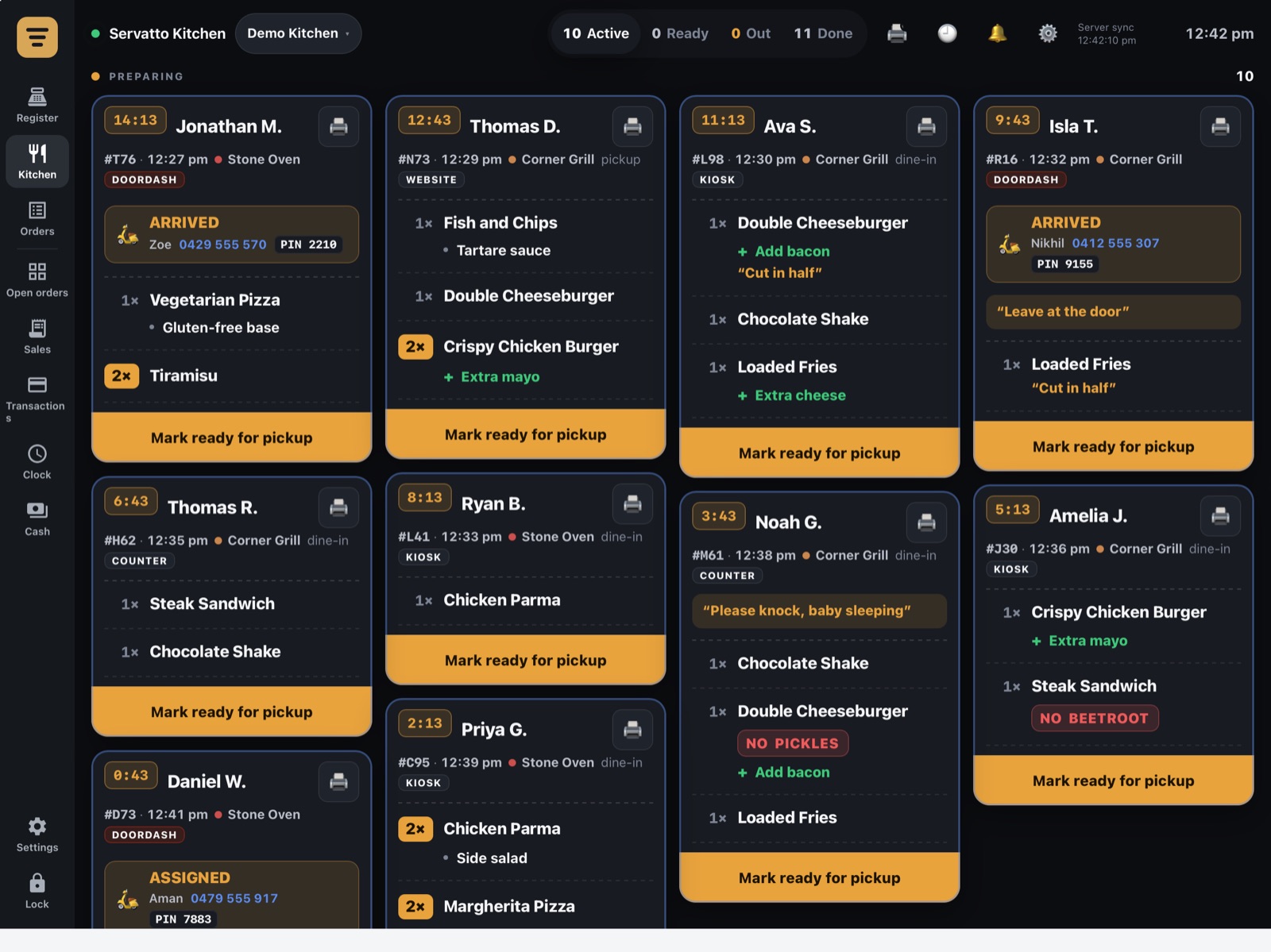Mark Thomas R.'s order ready for pickup
Viewport: 1271px width, 952px height.
coord(232,711)
